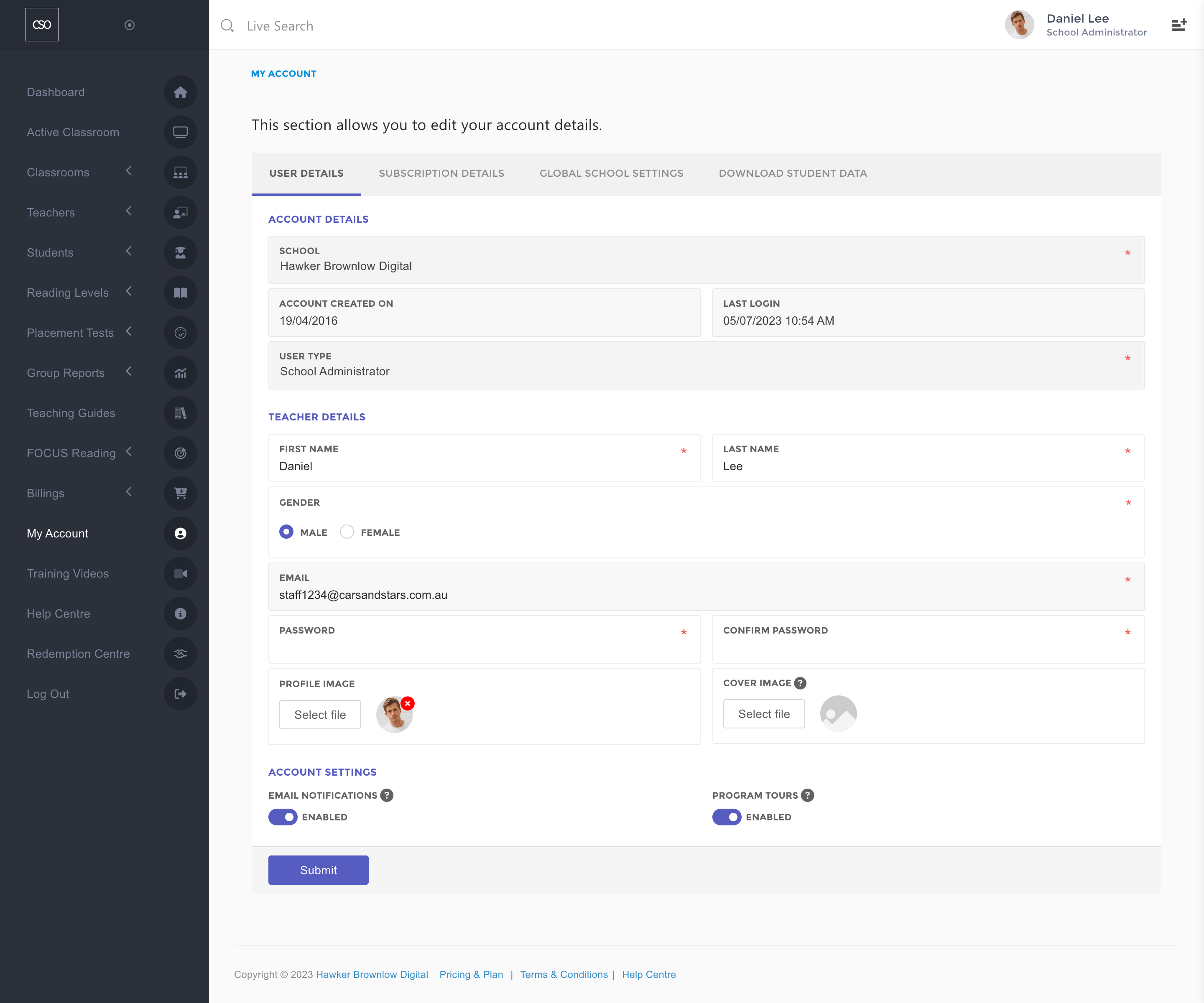Image resolution: width=1204 pixels, height=1003 pixels.
Task: Open Global School Settings tab
Action: (x=611, y=173)
